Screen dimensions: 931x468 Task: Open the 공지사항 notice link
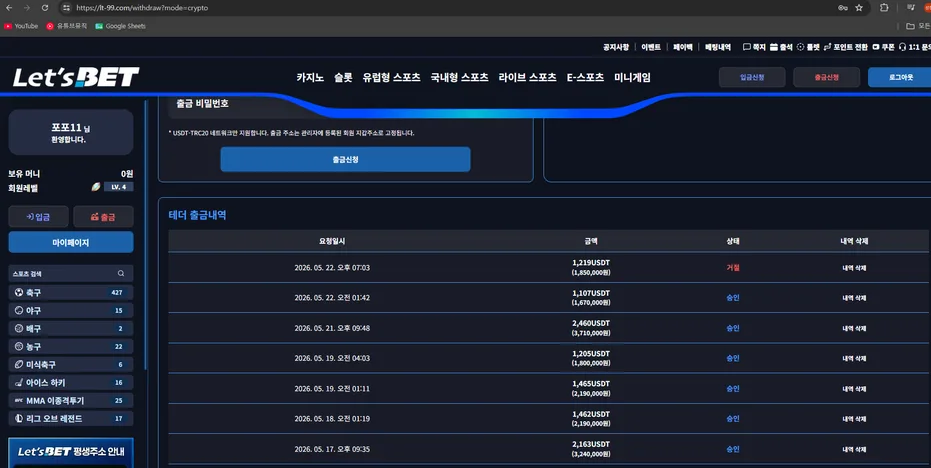[x=616, y=47]
